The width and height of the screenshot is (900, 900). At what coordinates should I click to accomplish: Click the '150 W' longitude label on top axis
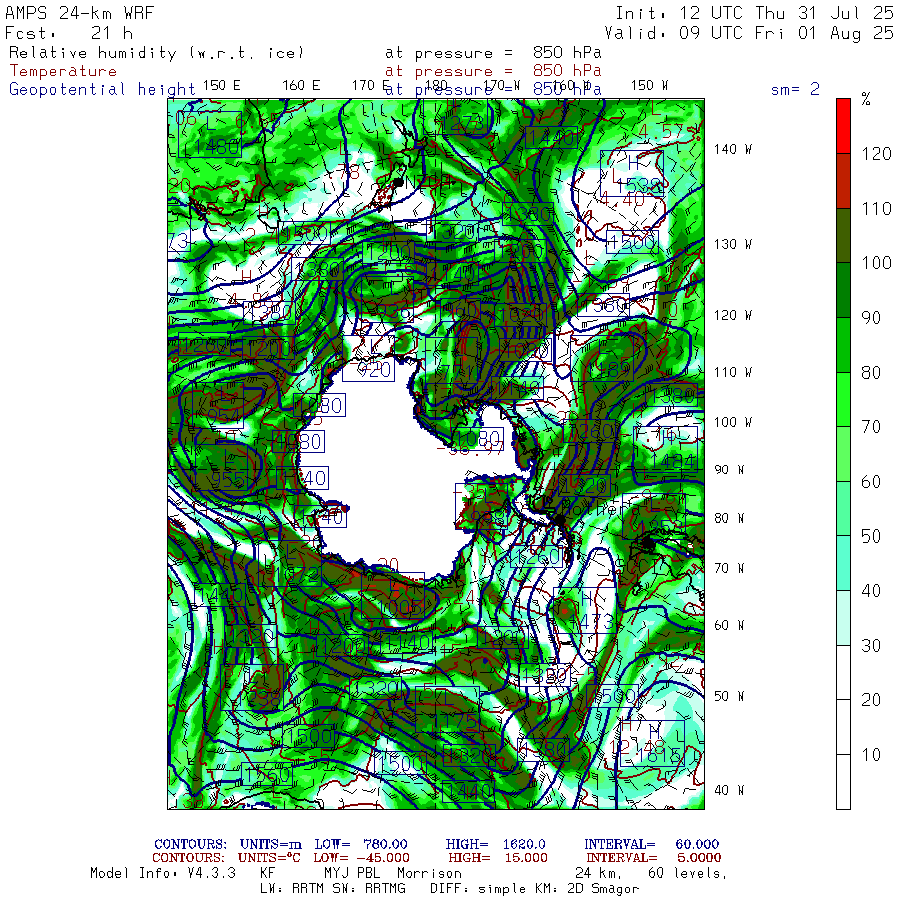649,86
